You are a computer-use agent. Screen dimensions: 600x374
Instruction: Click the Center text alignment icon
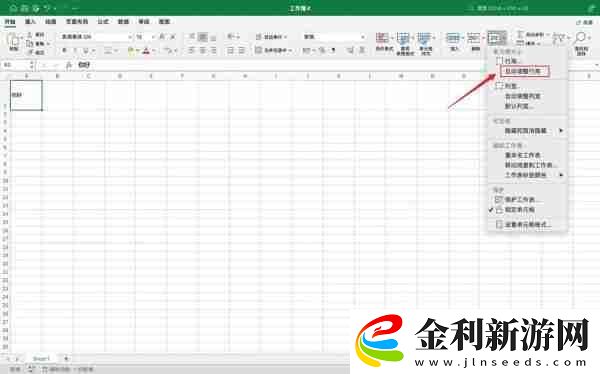pos(202,50)
